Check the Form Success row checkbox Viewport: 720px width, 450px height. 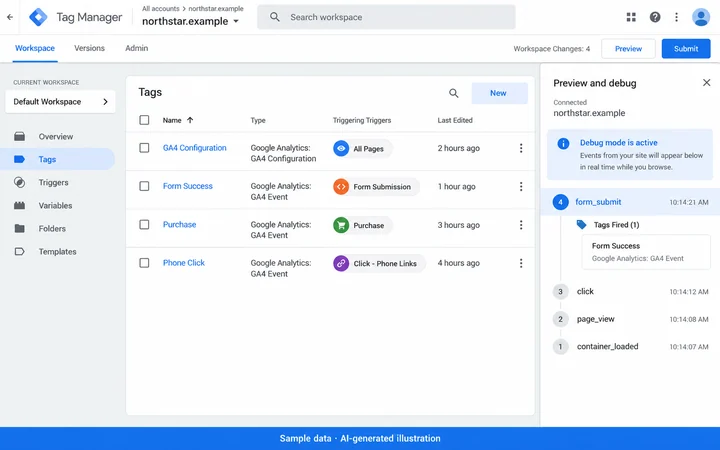click(x=144, y=186)
